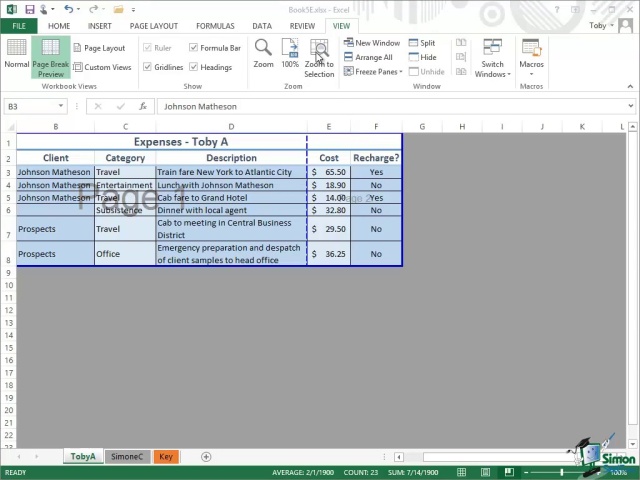Open the FORMULAS ribbon tab
Image resolution: width=640 pixels, height=480 pixels.
point(215,26)
